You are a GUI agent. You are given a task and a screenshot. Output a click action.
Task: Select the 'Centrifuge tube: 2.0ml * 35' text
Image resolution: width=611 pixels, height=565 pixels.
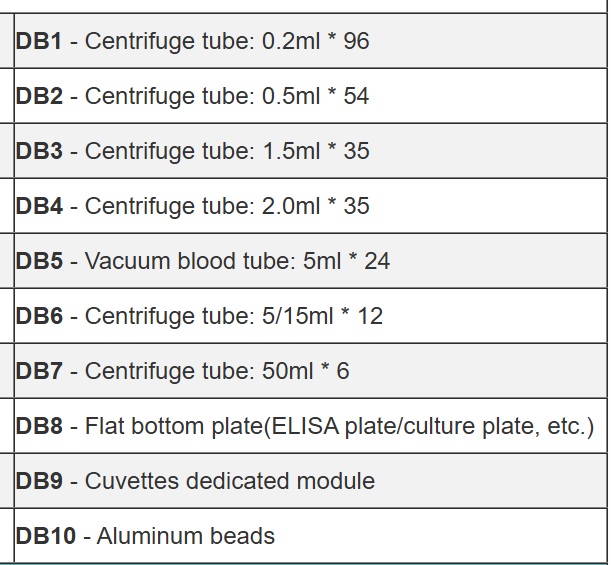tap(227, 206)
